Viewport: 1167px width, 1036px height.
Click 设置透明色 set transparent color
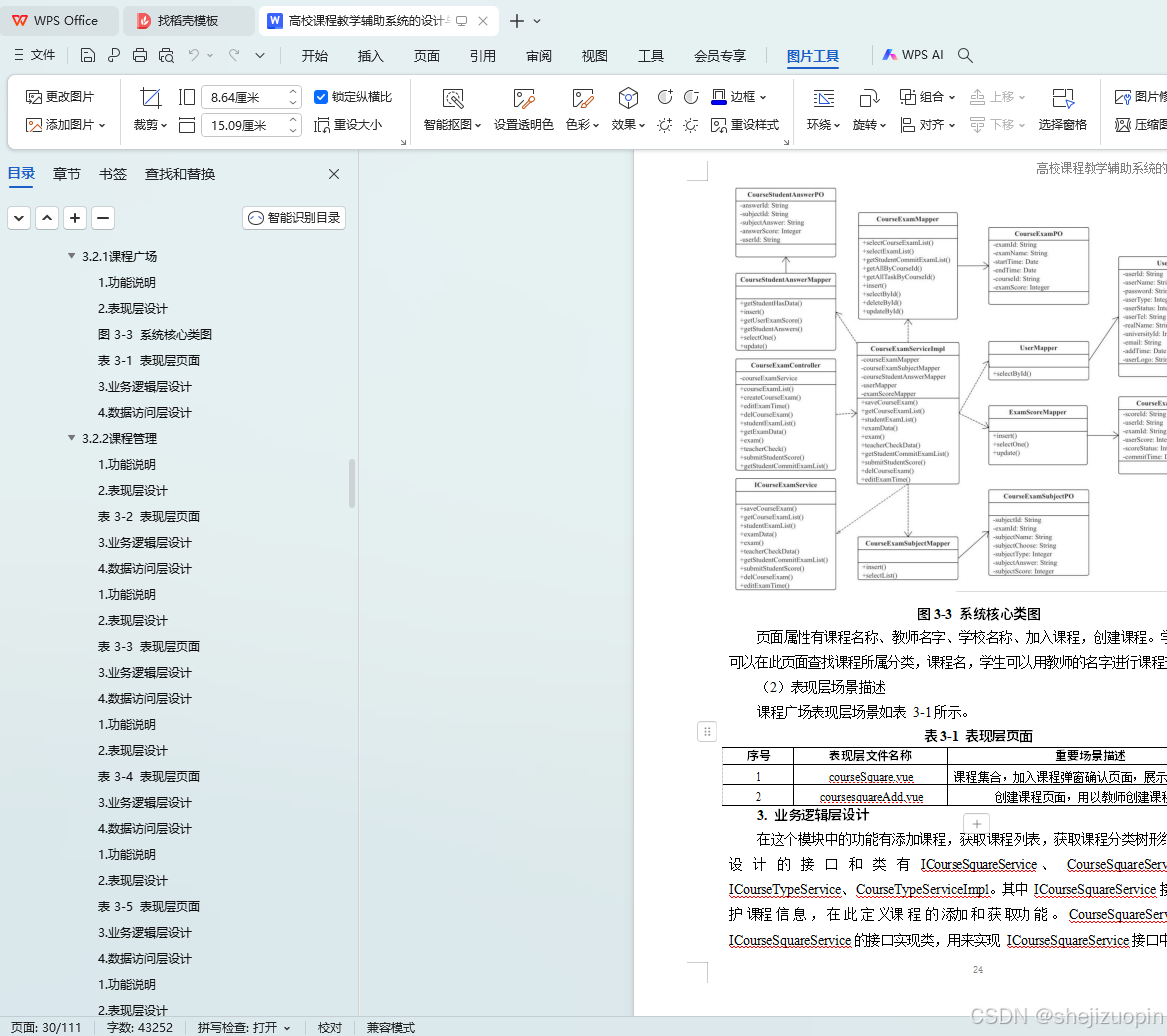tap(524, 110)
